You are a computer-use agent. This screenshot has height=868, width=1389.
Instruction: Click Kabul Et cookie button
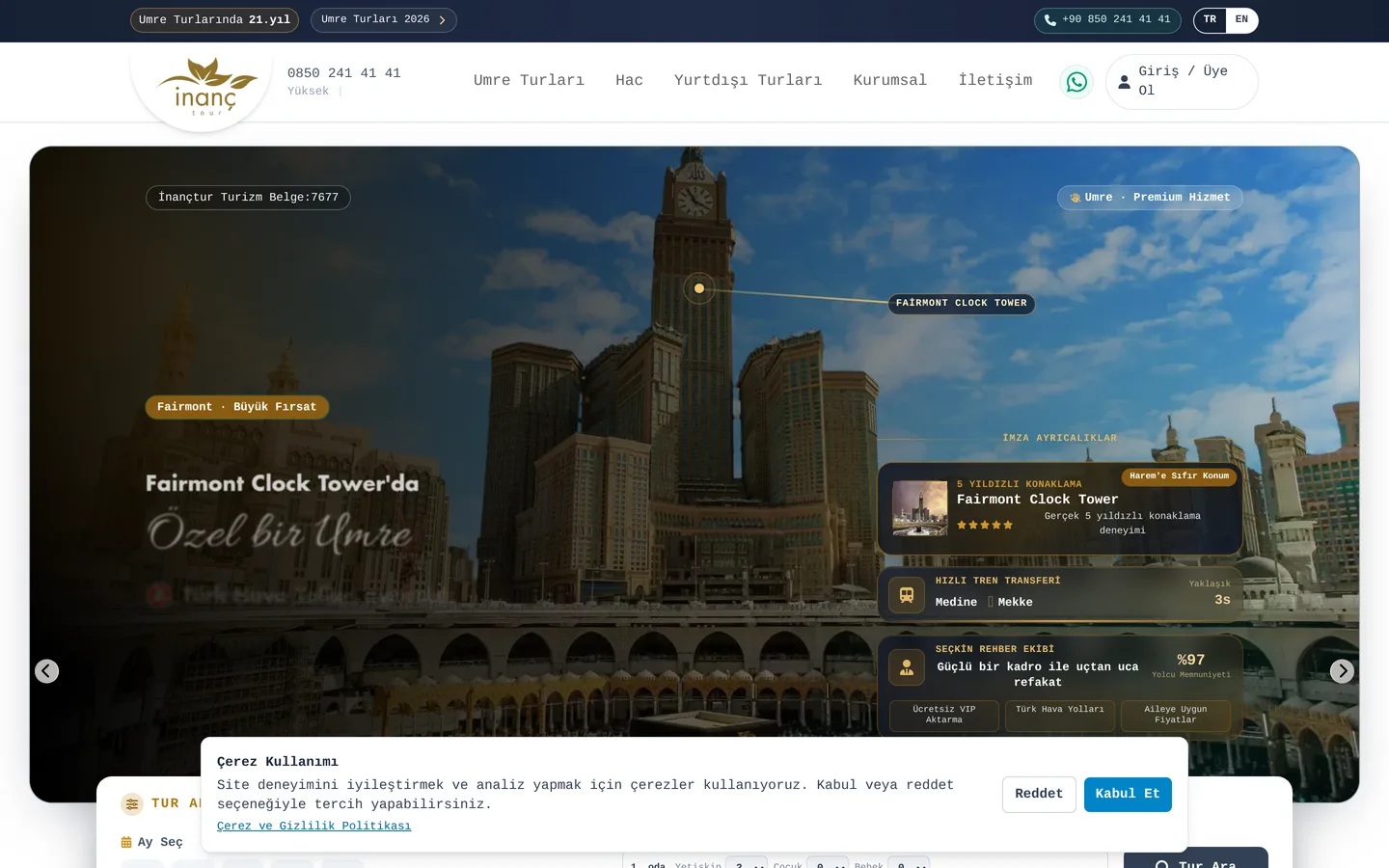click(1128, 795)
